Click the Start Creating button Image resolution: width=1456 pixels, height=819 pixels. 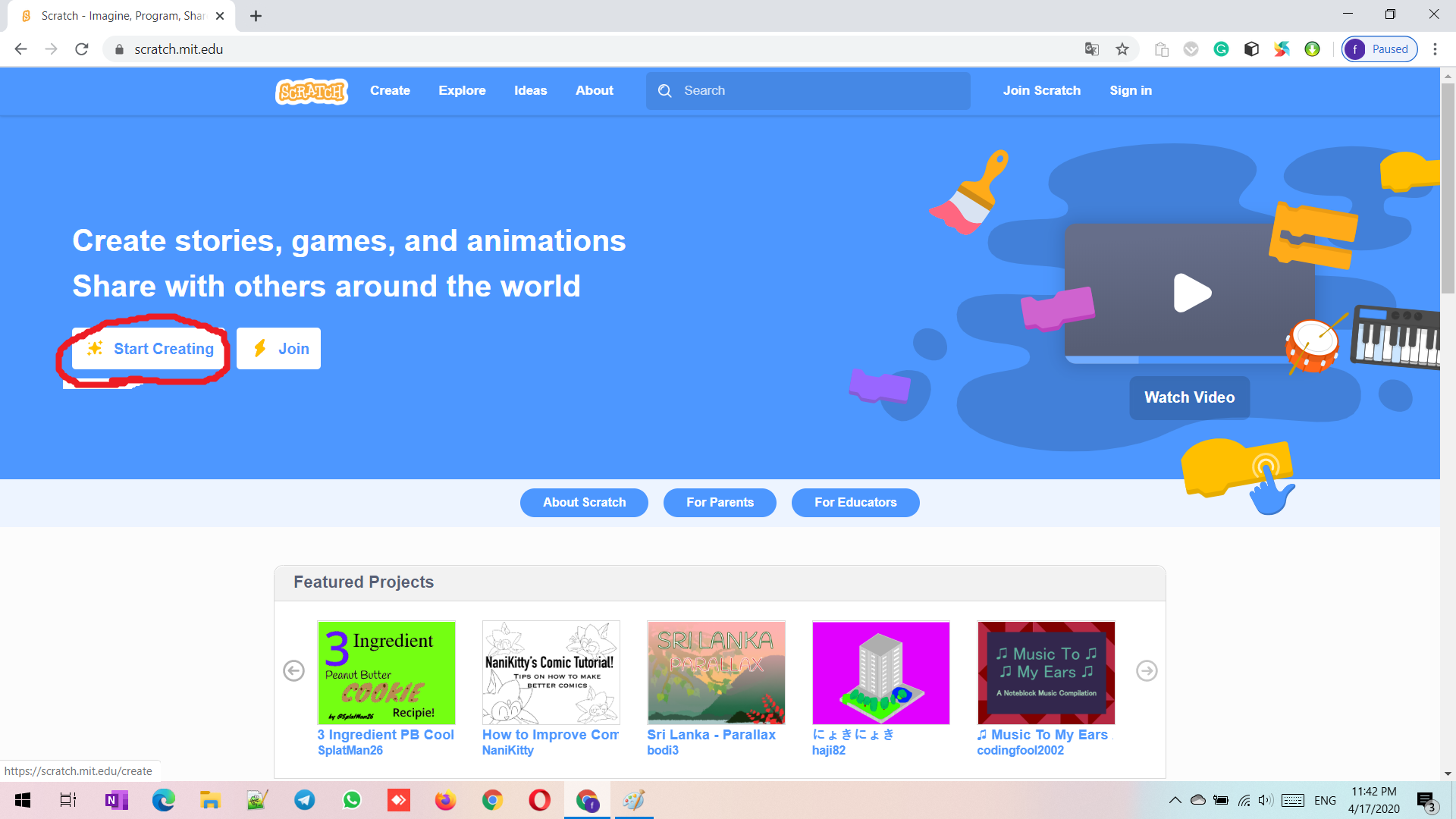[149, 349]
